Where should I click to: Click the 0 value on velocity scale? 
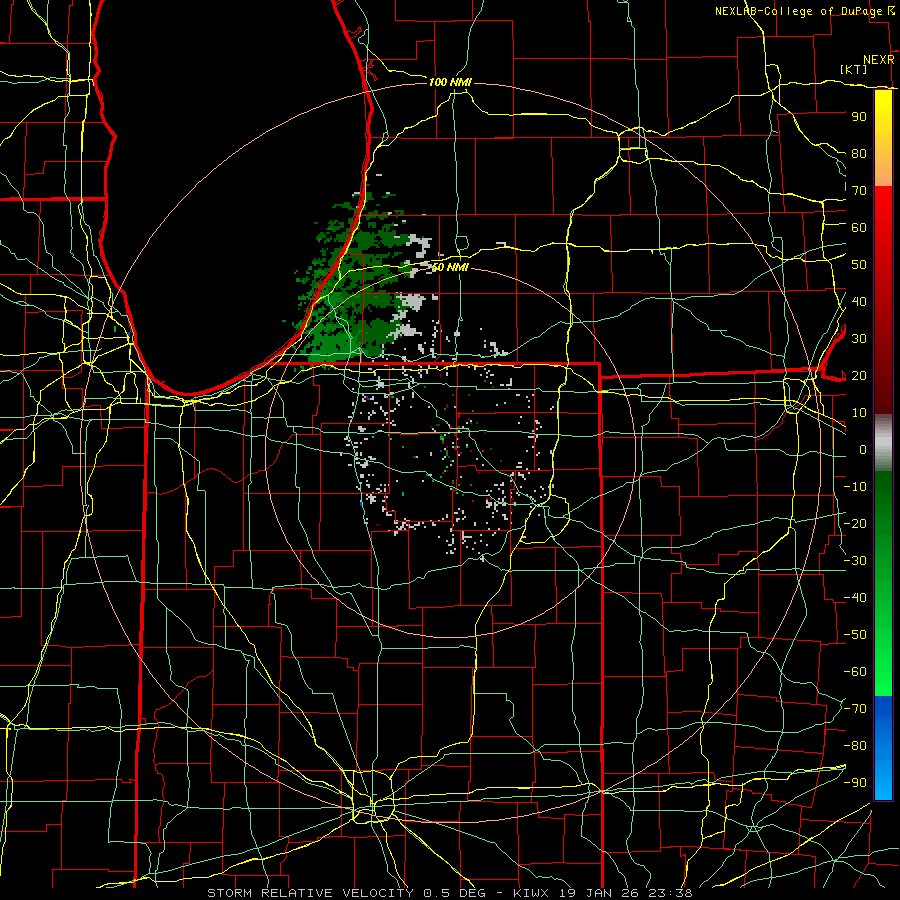pos(863,449)
